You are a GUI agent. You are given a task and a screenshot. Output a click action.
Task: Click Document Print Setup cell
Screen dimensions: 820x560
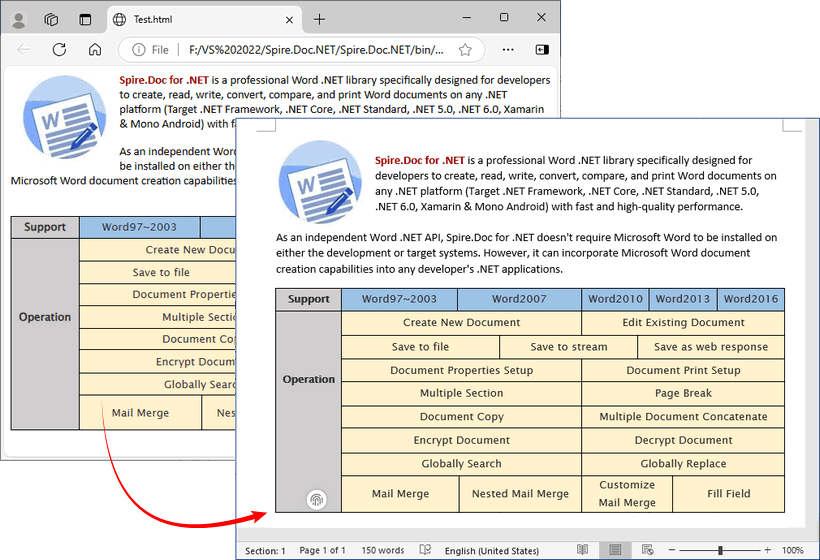(683, 370)
